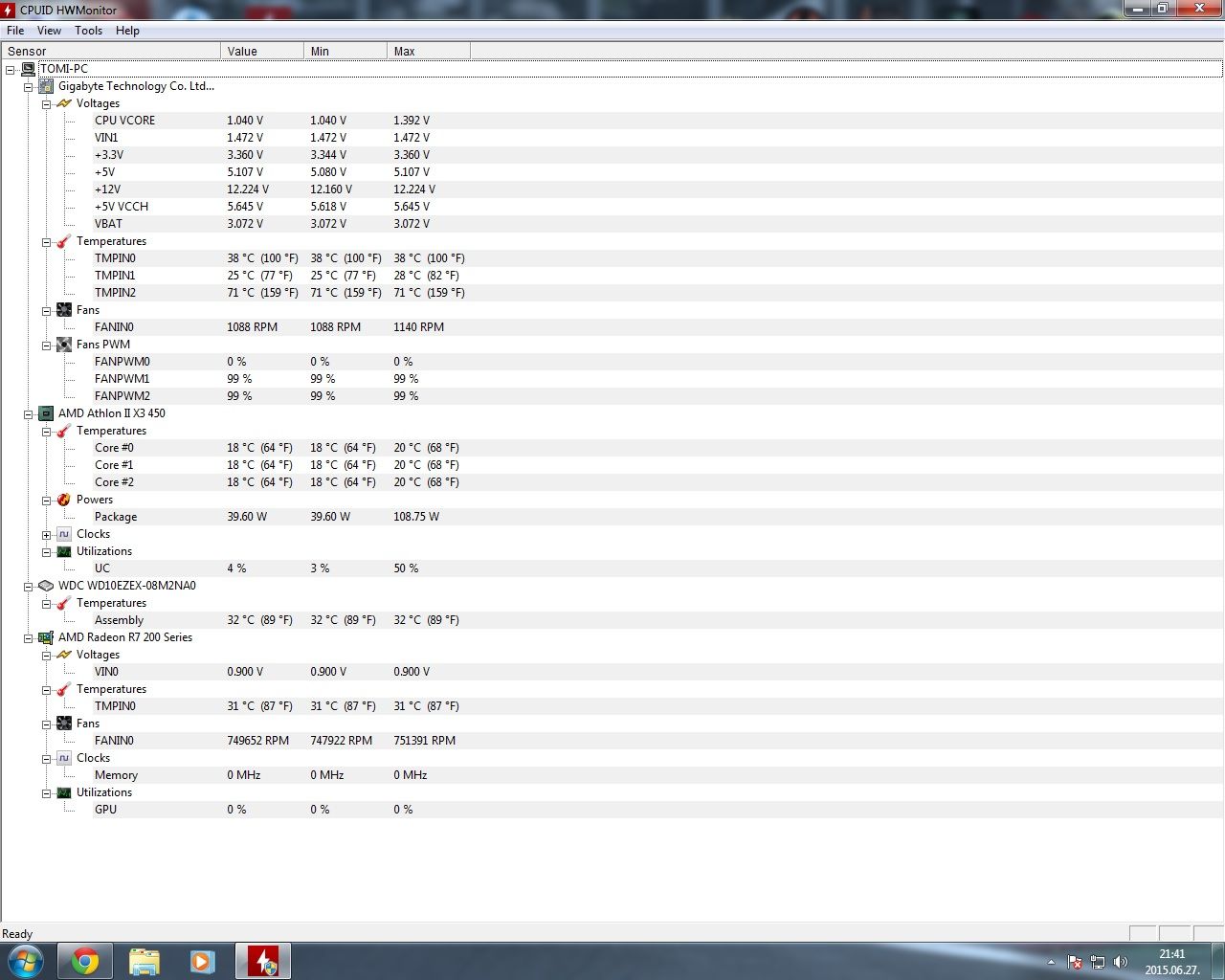Click the network tray icon

coord(1098,962)
